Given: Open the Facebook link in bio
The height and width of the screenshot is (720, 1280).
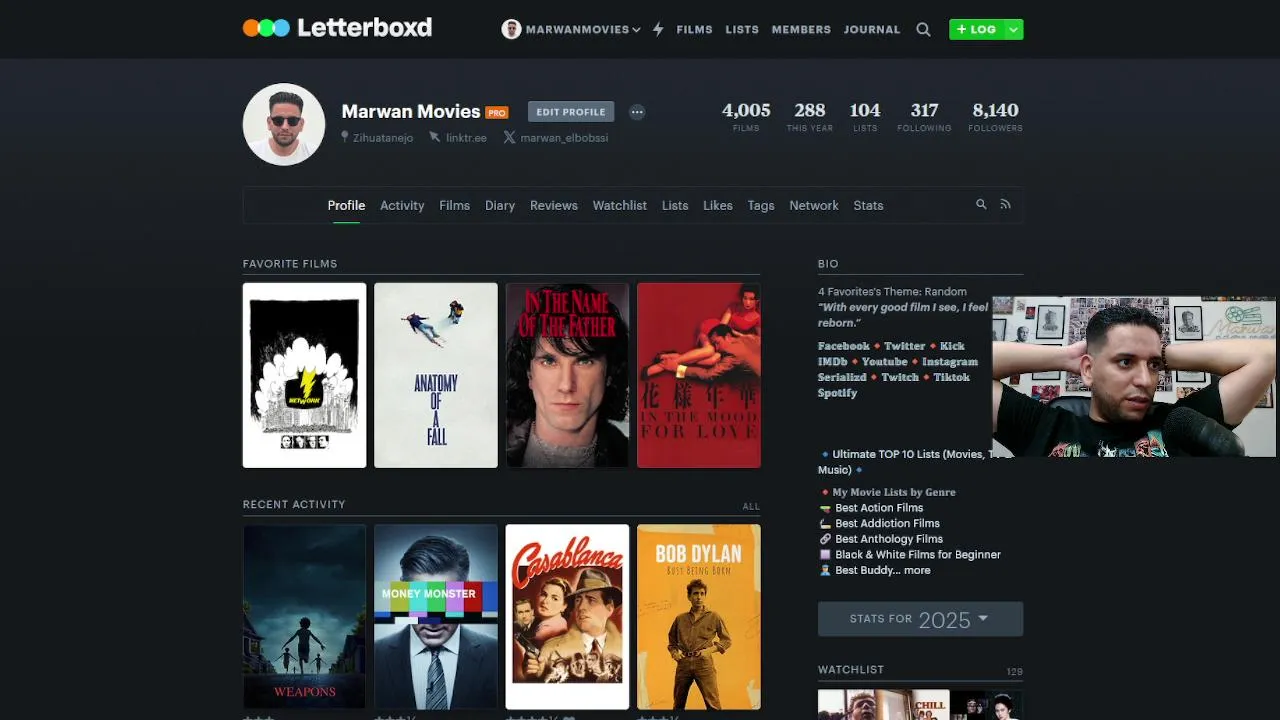Looking at the screenshot, I should [844, 346].
